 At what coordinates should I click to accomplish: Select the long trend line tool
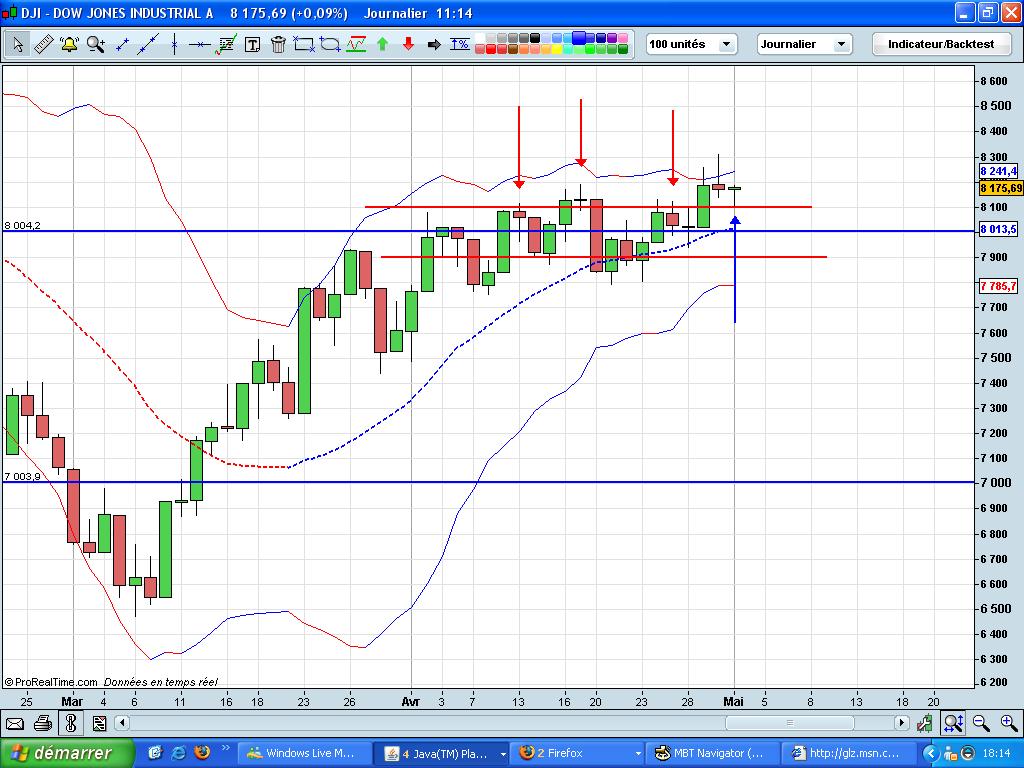(148, 44)
